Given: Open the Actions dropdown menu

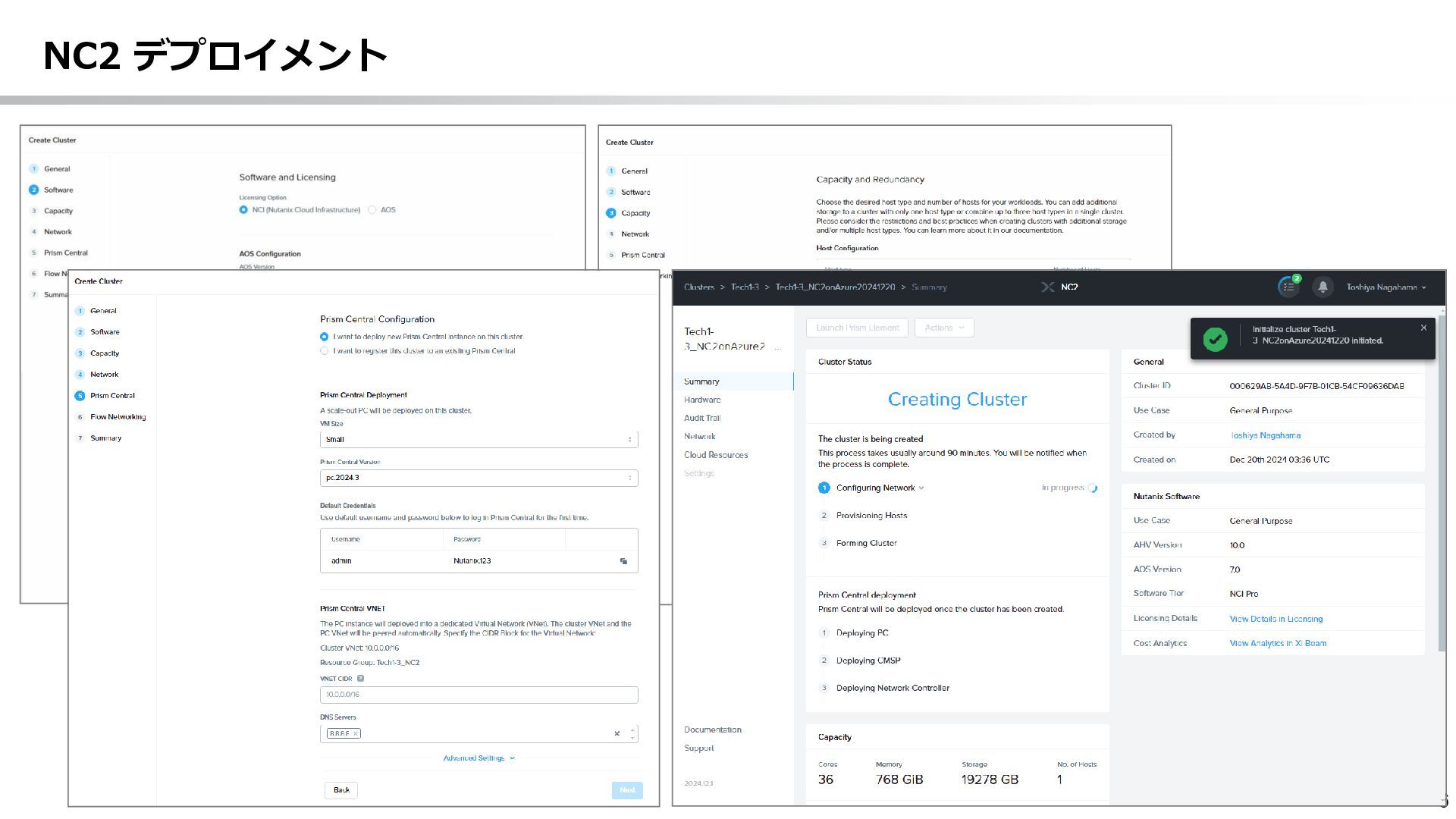Looking at the screenshot, I should pos(944,328).
